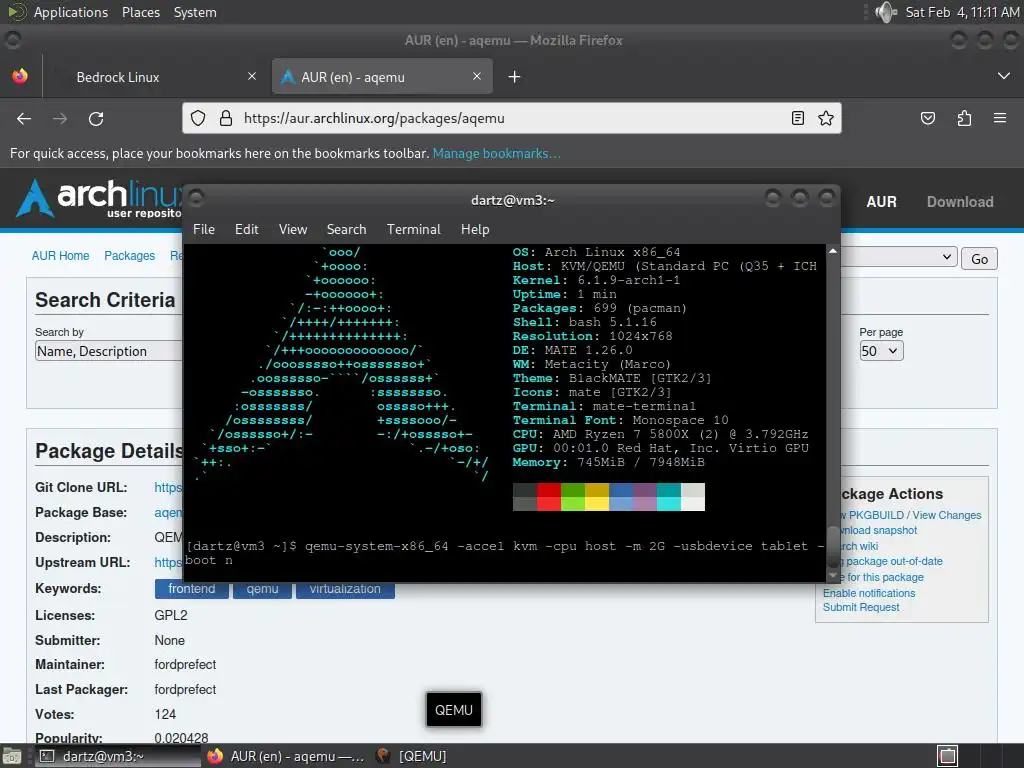This screenshot has height=768, width=1024.
Task: Open the Per page 50 dropdown
Action: (881, 351)
